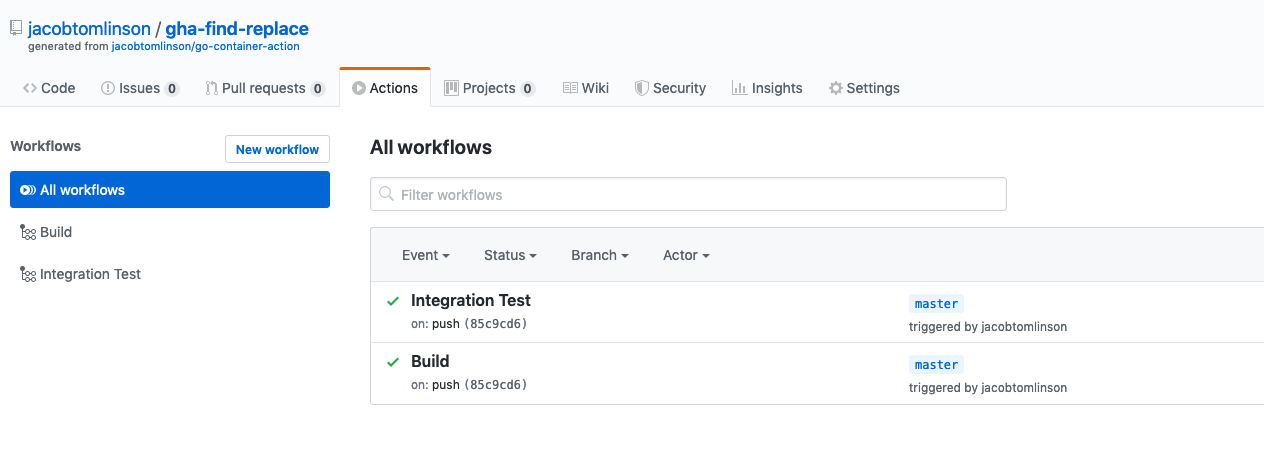Click the magnifier icon in Filter workflows box
This screenshot has width=1264, height=470.
coord(387,195)
